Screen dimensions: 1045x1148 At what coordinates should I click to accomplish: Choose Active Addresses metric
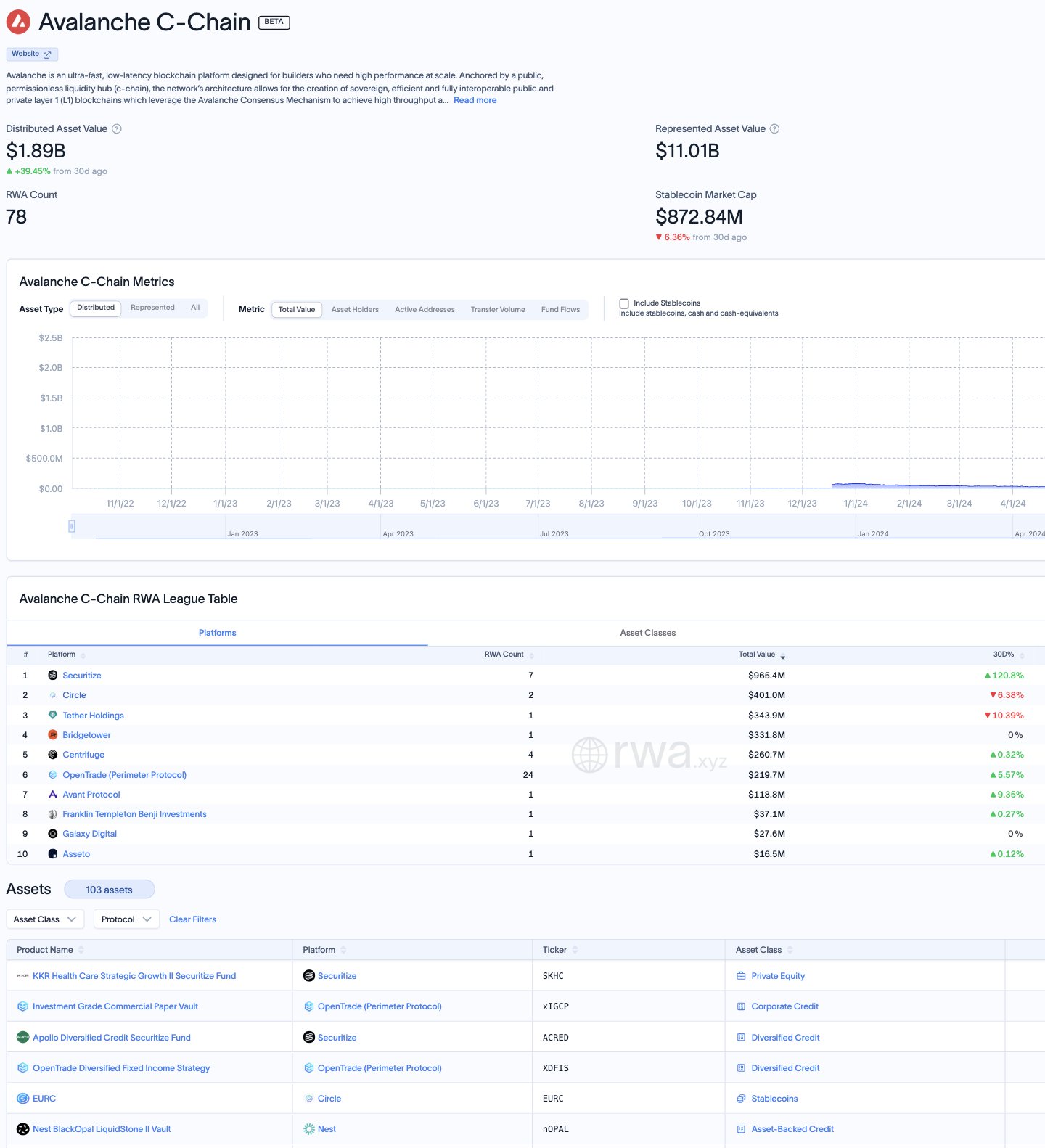(x=425, y=310)
